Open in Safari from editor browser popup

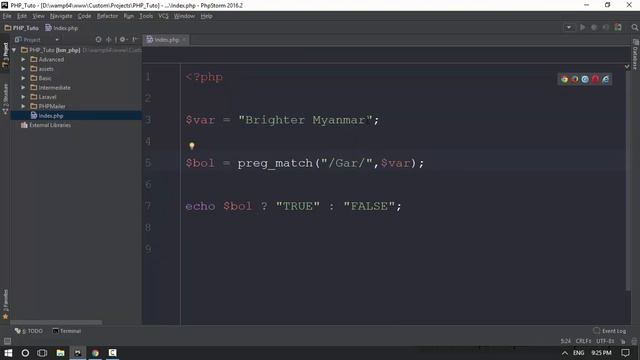pyautogui.click(x=585, y=79)
